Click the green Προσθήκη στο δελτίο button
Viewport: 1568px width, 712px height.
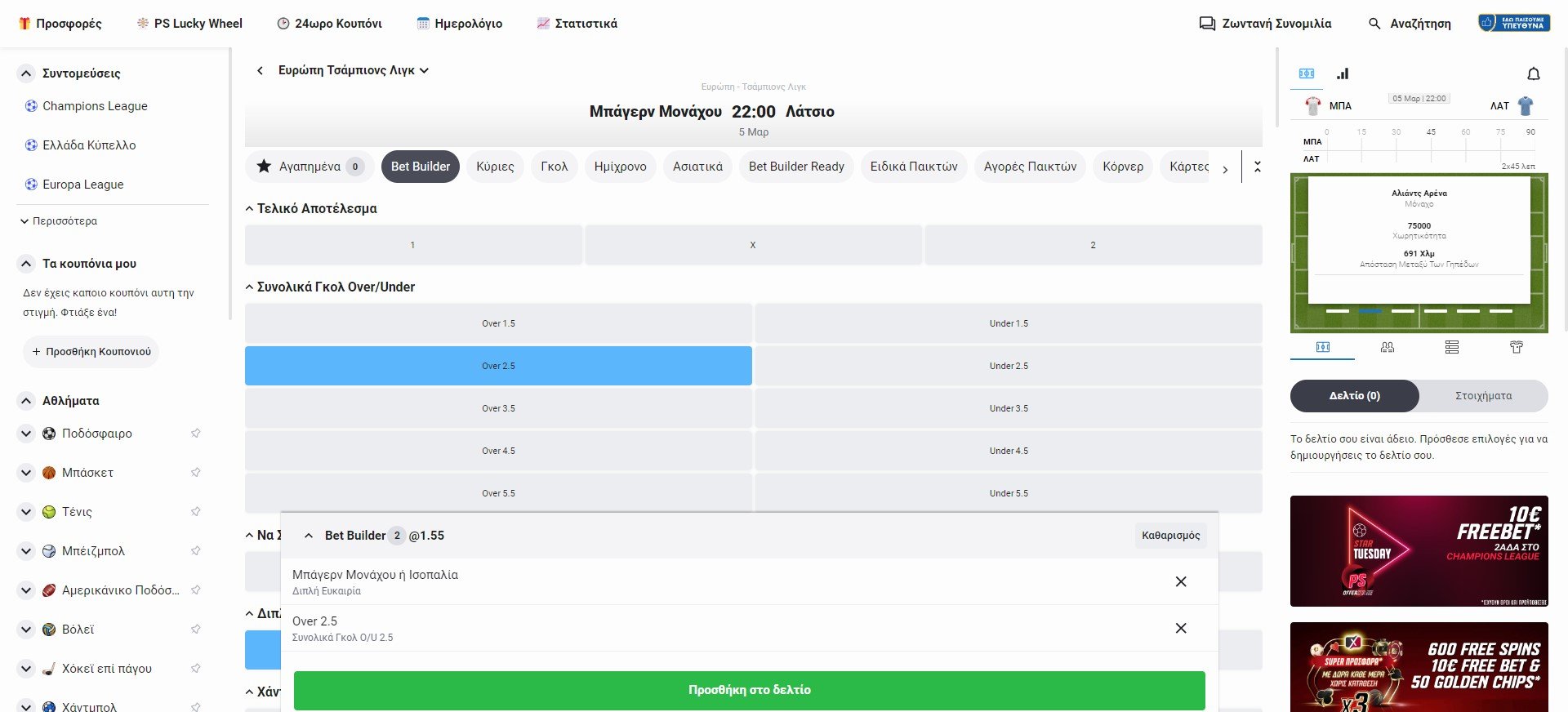pos(749,690)
